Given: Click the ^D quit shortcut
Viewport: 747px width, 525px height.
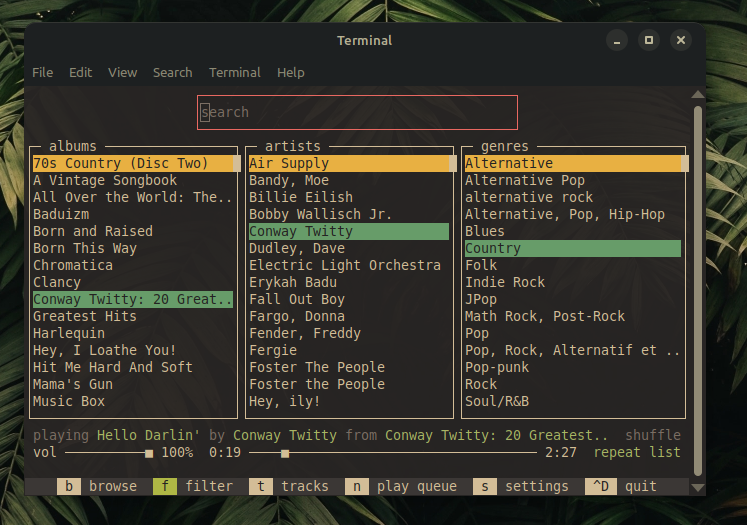Looking at the screenshot, I should pos(621,486).
